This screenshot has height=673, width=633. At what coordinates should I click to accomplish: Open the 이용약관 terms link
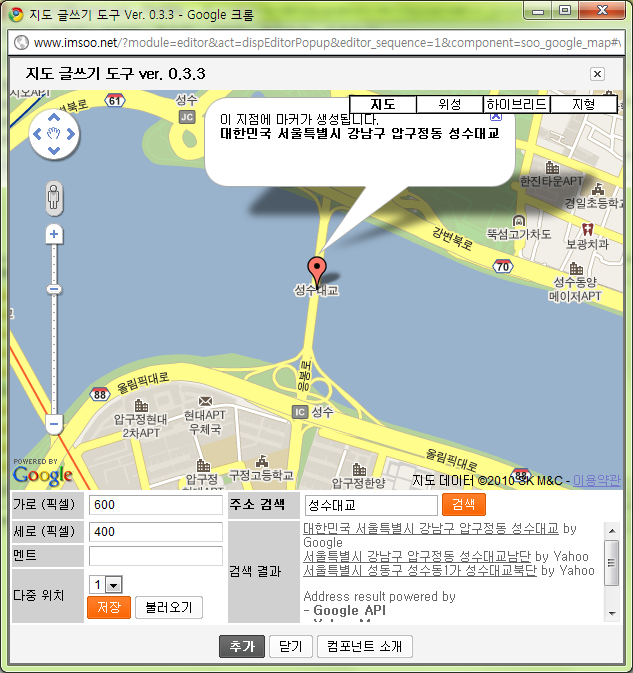pos(597,480)
